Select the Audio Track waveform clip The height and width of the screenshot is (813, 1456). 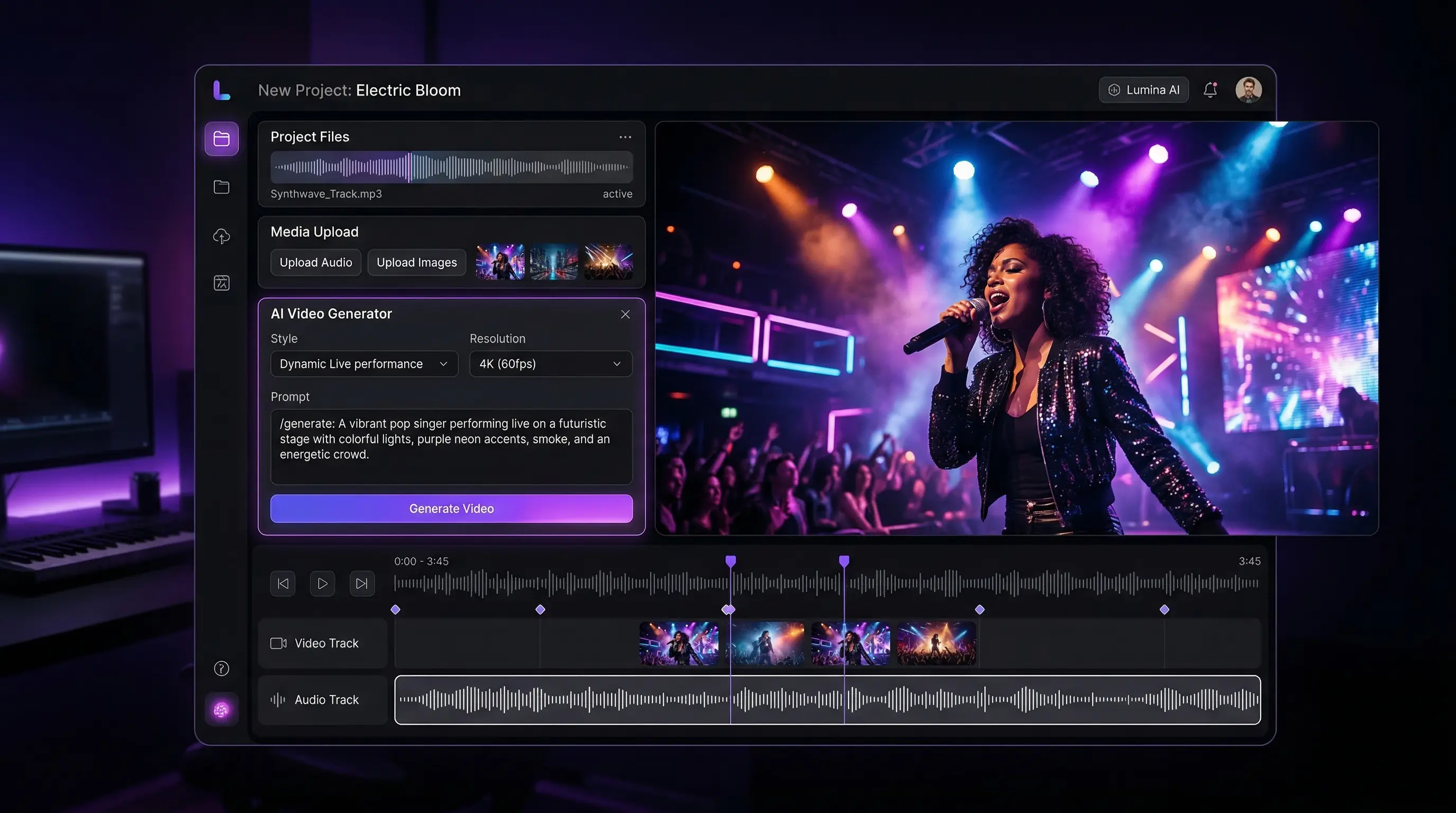pos(827,700)
